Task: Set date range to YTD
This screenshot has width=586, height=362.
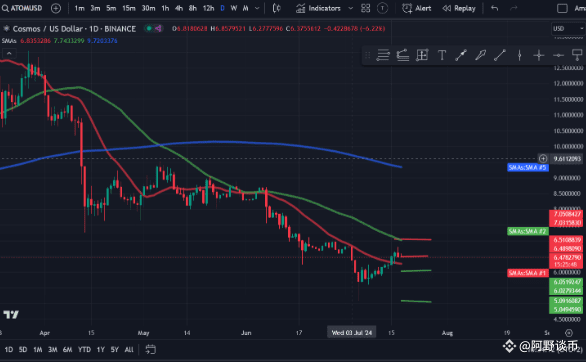Action: click(x=84, y=350)
